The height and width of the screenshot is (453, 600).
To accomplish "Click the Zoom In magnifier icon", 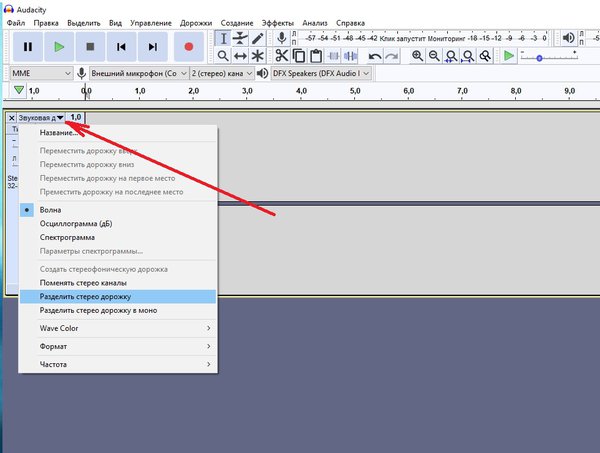I will tap(417, 56).
